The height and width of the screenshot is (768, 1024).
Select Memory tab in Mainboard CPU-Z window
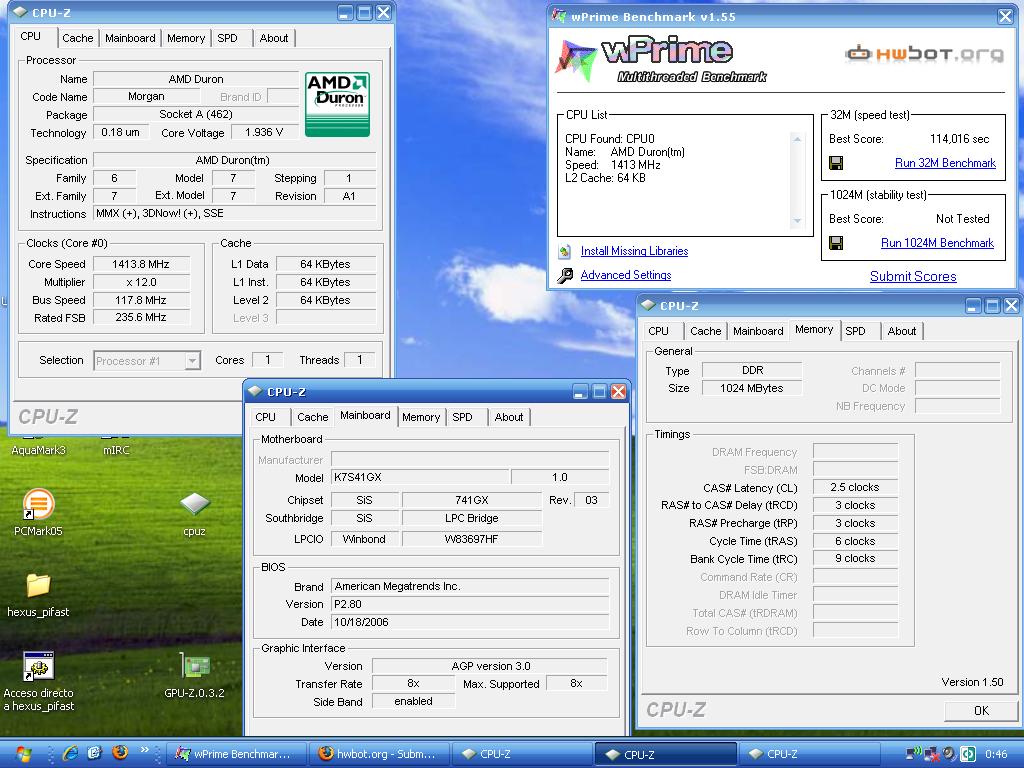coord(421,417)
